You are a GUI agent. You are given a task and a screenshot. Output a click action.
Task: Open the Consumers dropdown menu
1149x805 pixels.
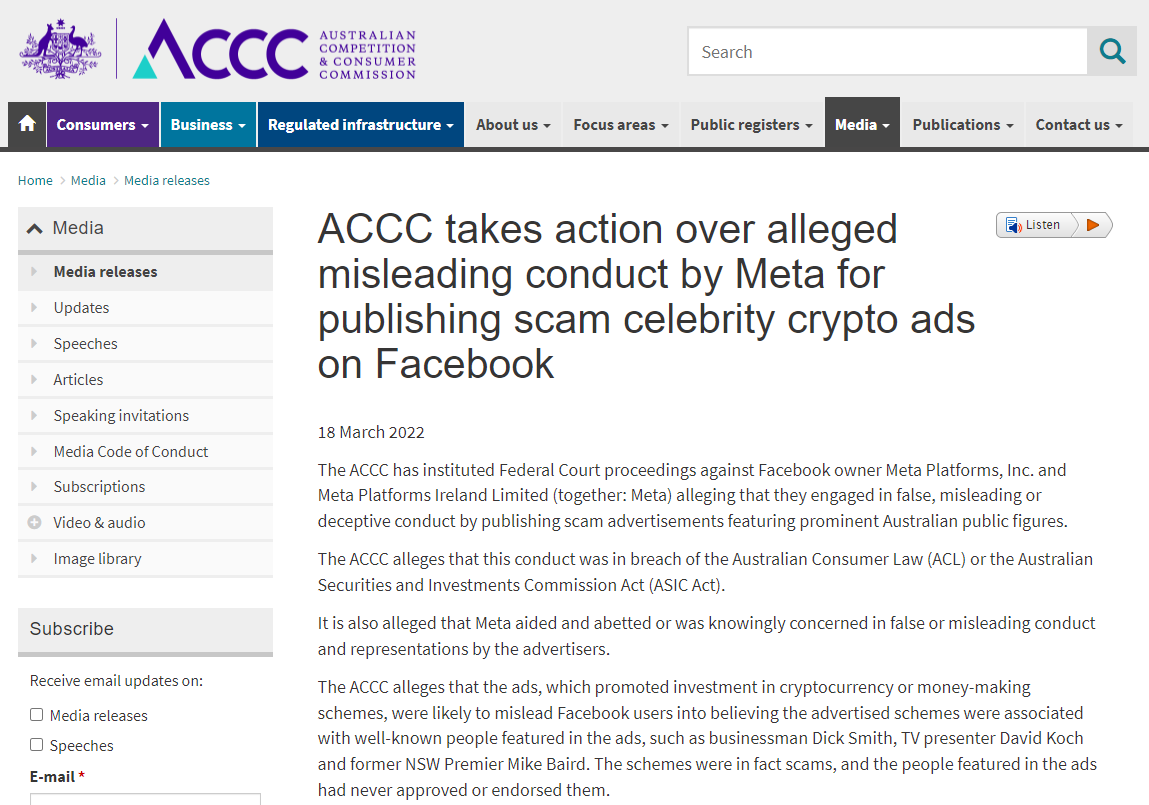103,125
